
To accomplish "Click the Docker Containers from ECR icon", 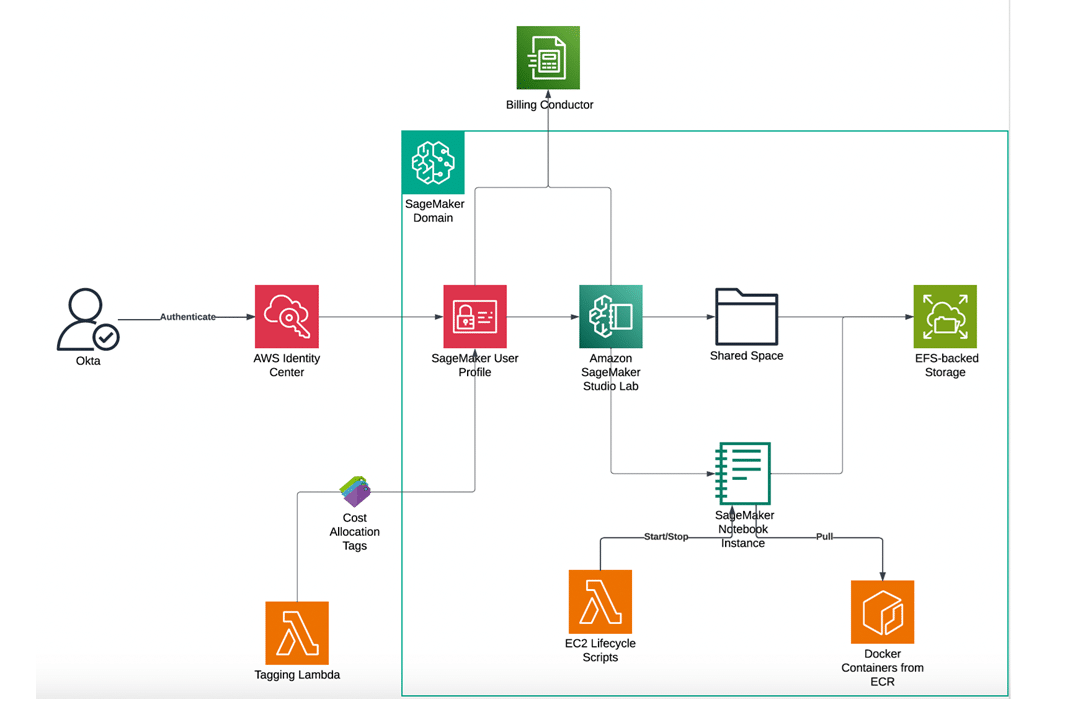I will [883, 612].
